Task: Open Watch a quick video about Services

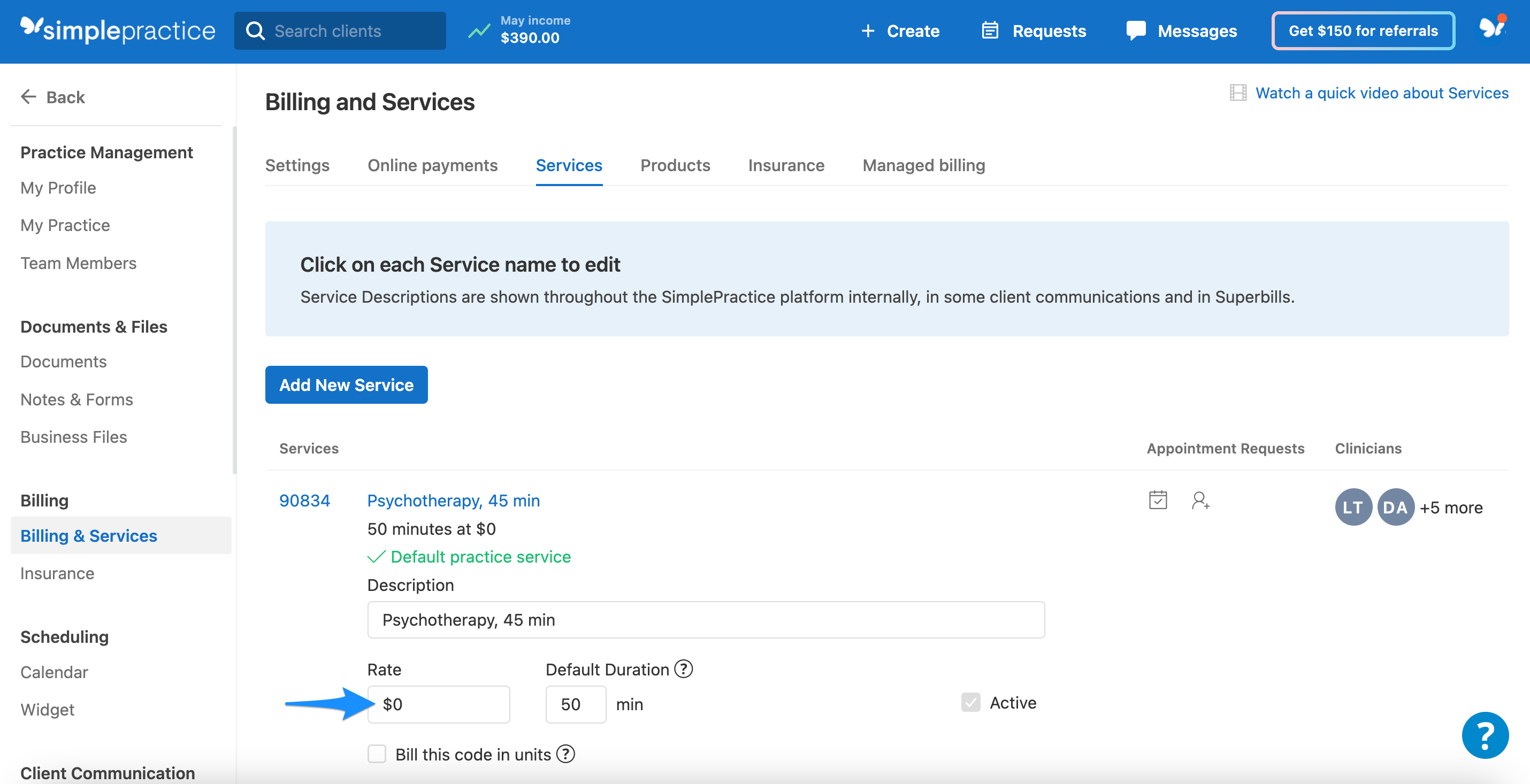Action: tap(1381, 93)
